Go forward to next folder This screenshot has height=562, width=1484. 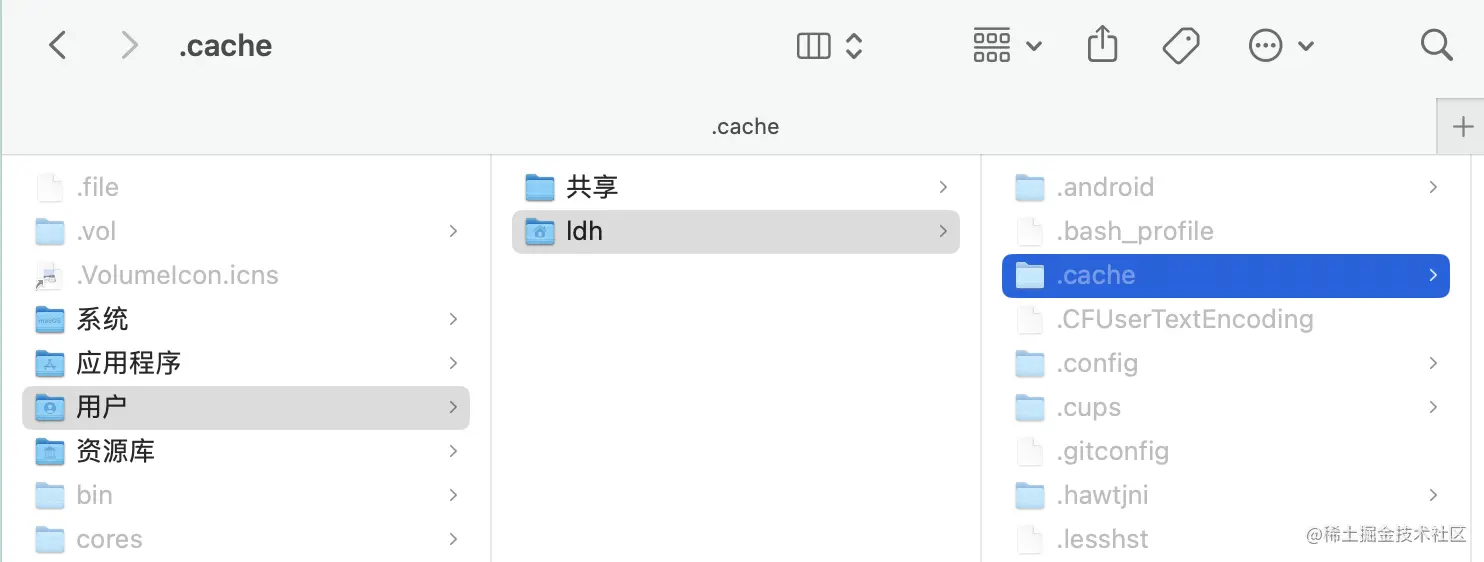[129, 45]
